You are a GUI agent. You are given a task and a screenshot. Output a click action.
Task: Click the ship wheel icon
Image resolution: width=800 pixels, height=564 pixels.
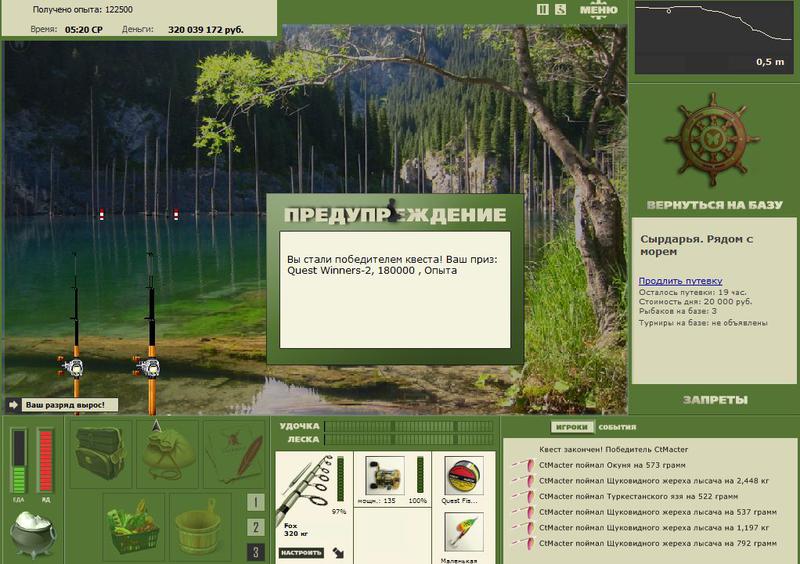pos(712,139)
